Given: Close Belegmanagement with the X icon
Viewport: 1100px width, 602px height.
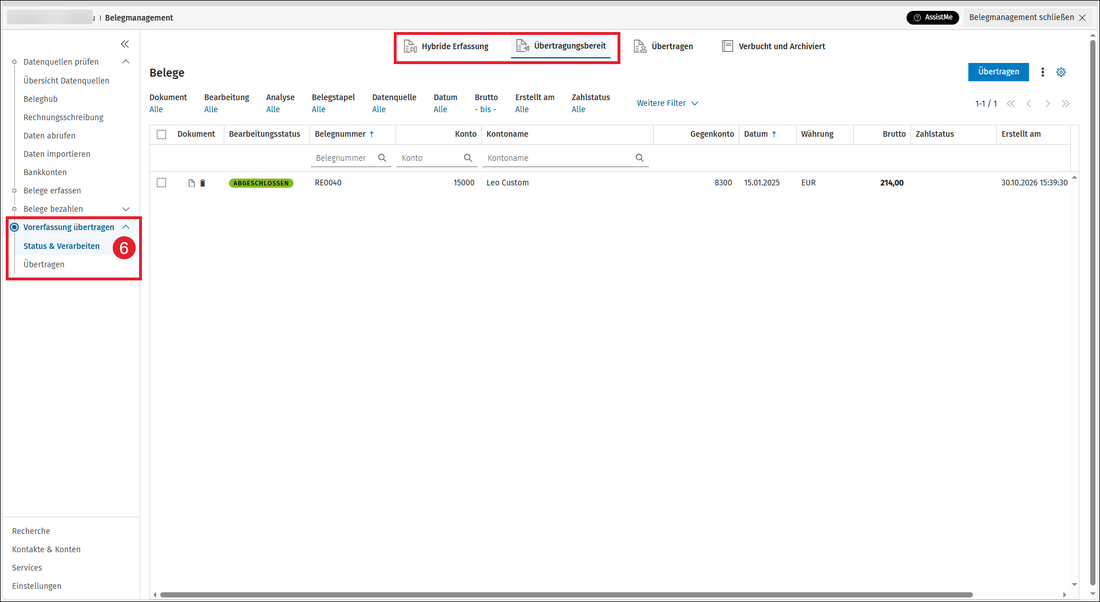Looking at the screenshot, I should pos(1082,18).
